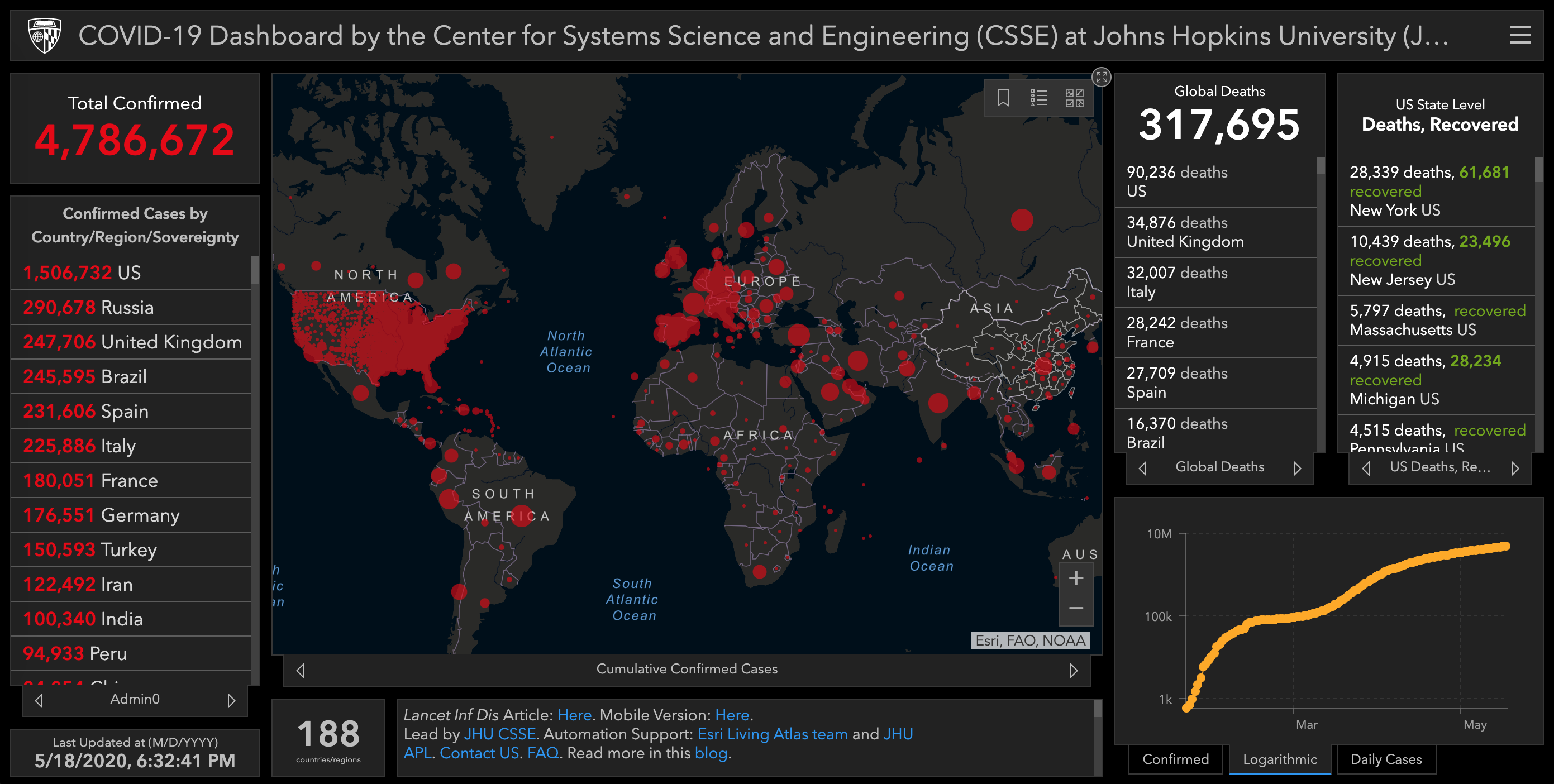Select France with 180,051 confirmed cases
The image size is (1554, 784).
(131, 481)
